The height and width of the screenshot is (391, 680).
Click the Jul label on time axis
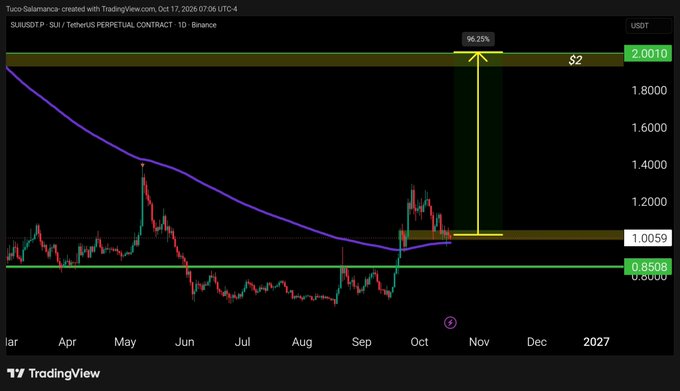[242, 342]
